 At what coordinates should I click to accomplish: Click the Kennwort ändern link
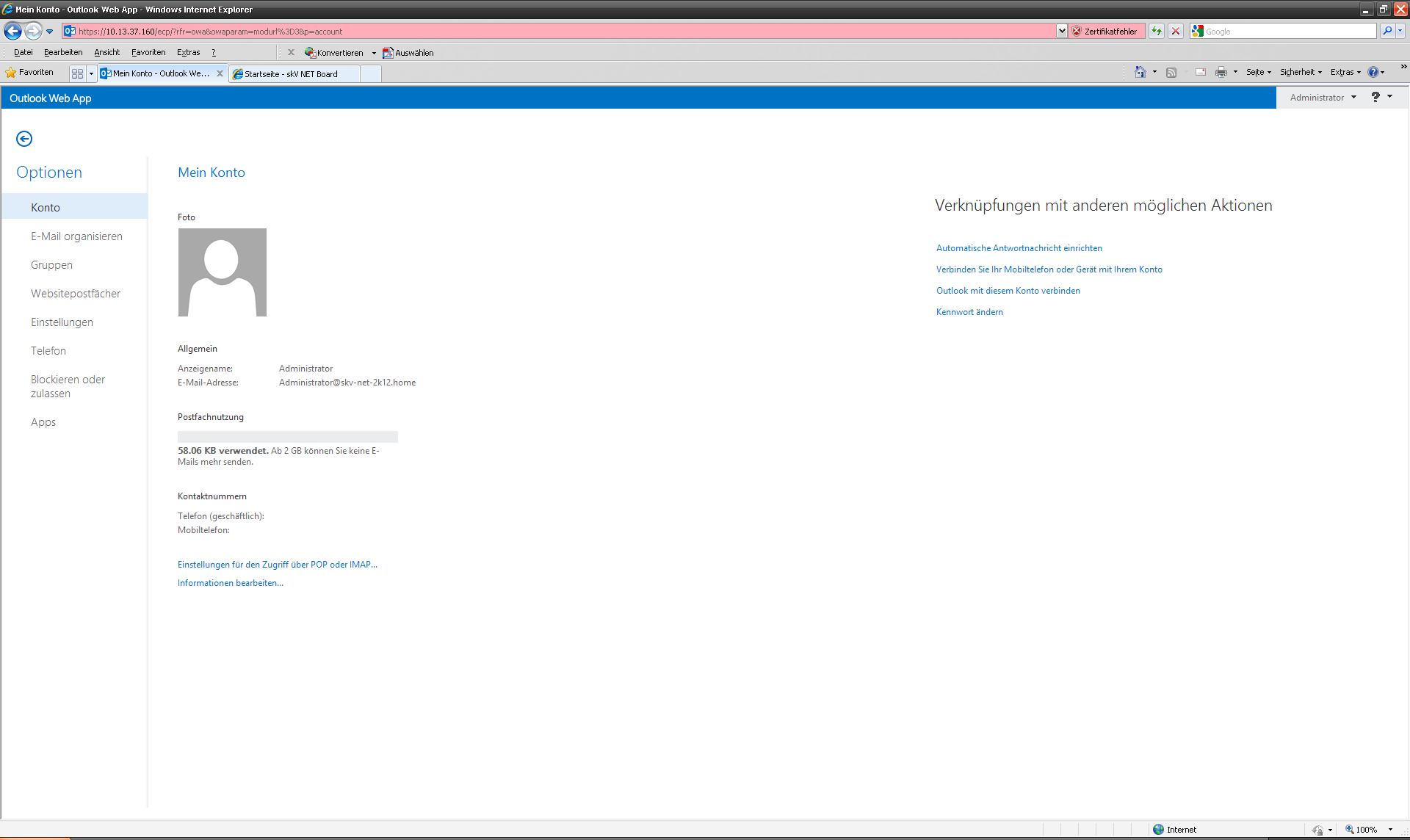tap(969, 312)
